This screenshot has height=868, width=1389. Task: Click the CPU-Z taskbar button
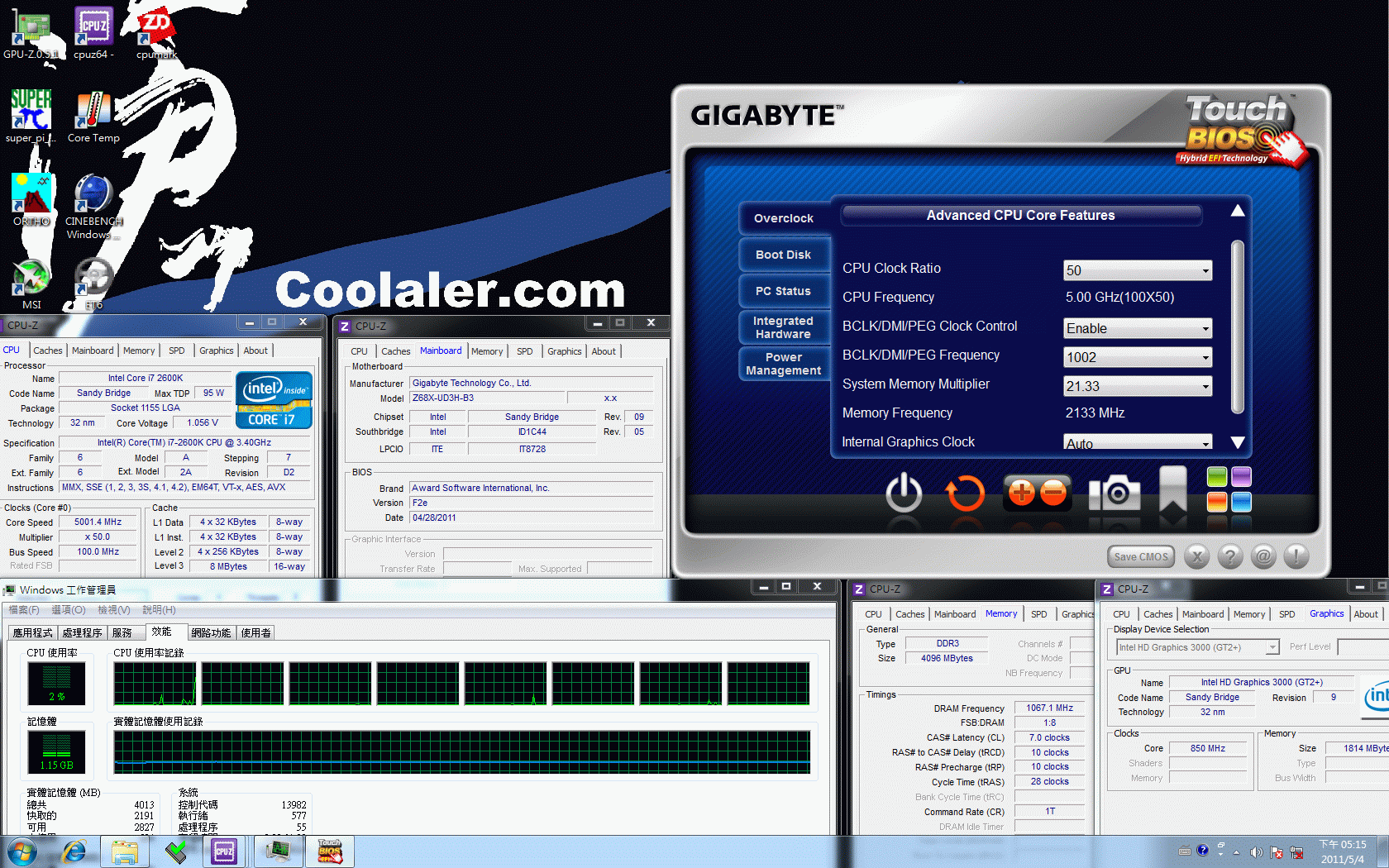point(224,851)
